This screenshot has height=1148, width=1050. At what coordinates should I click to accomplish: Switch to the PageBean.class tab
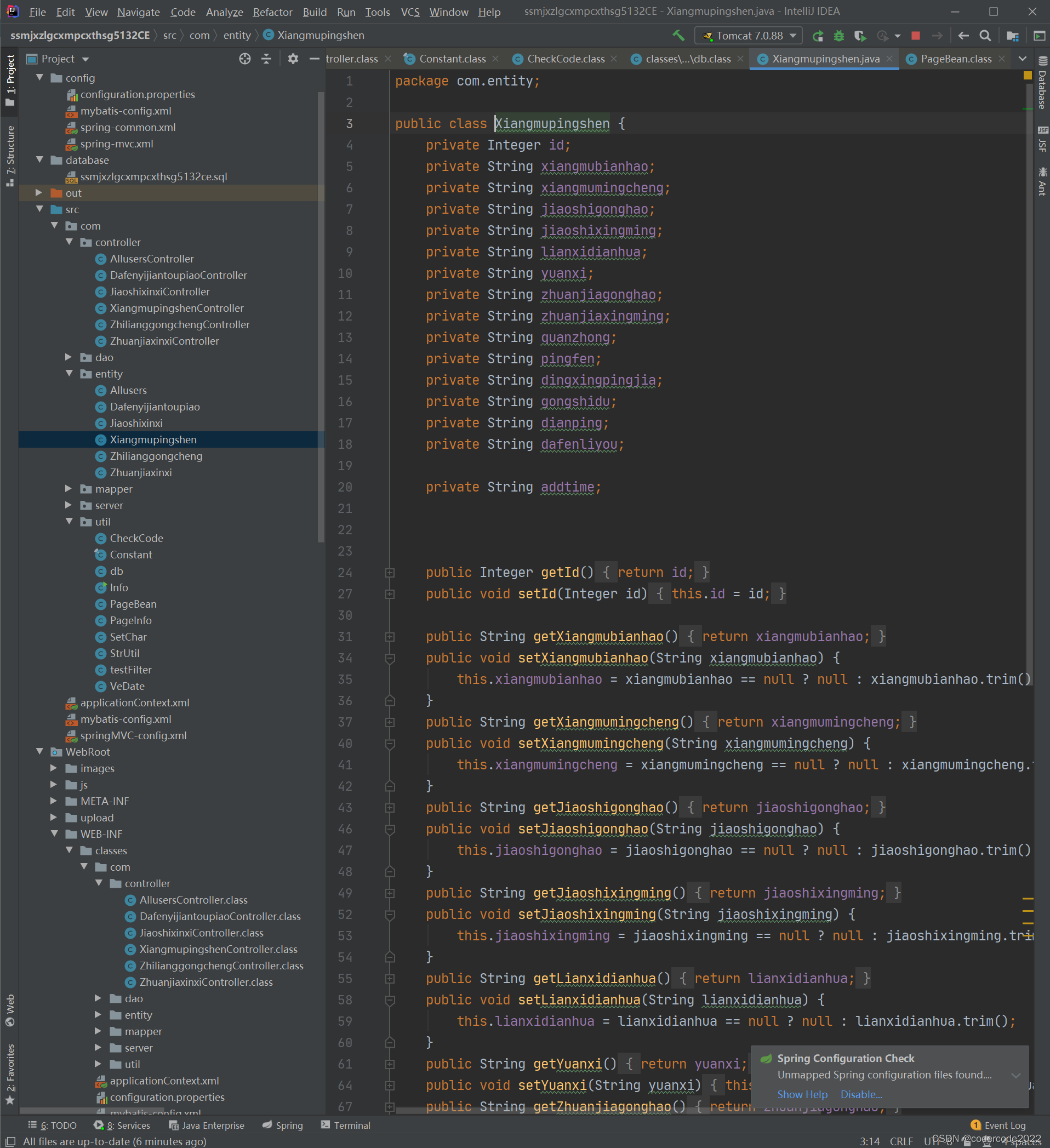point(956,59)
